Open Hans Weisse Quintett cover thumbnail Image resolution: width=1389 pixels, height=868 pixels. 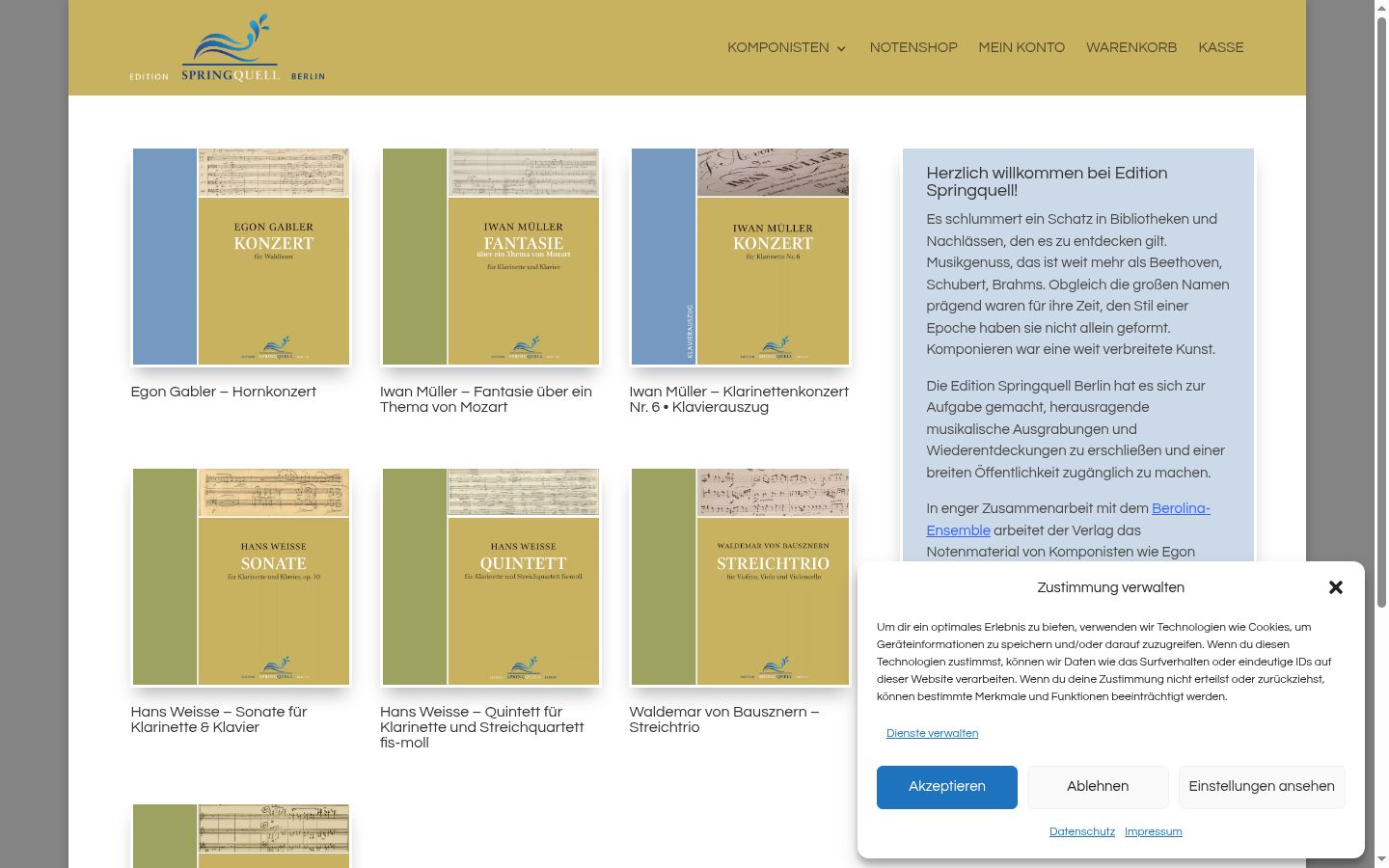point(490,577)
